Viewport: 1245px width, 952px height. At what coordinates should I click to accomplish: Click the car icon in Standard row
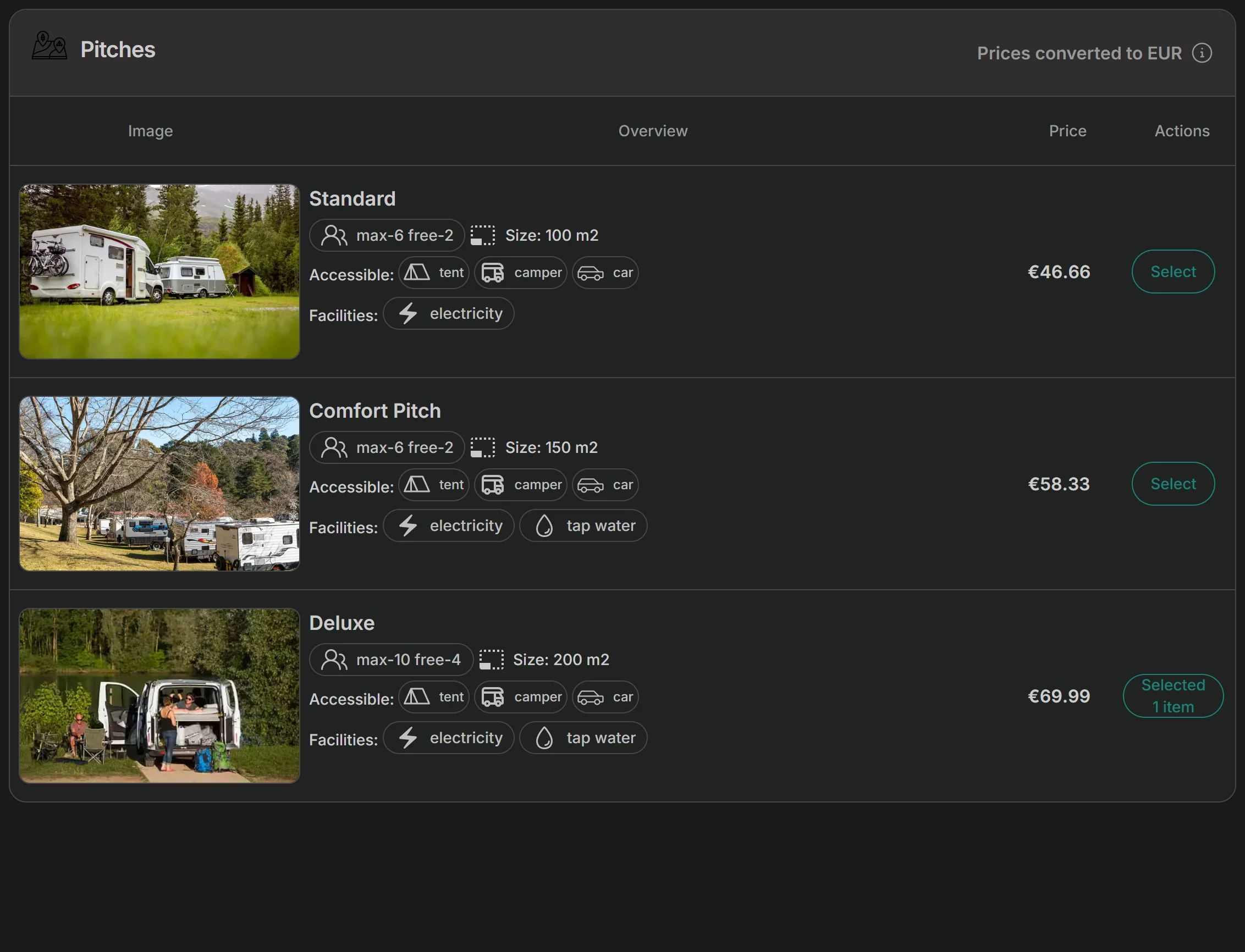pos(590,273)
